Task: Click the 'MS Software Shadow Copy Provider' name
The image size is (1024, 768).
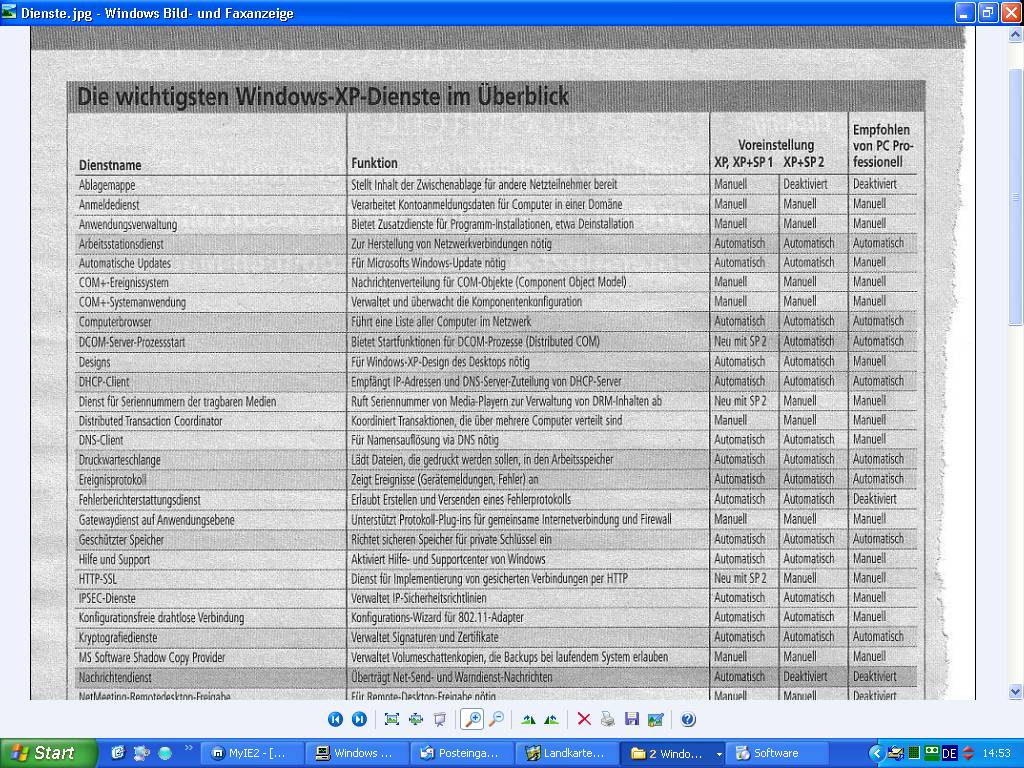Action: click(x=152, y=658)
